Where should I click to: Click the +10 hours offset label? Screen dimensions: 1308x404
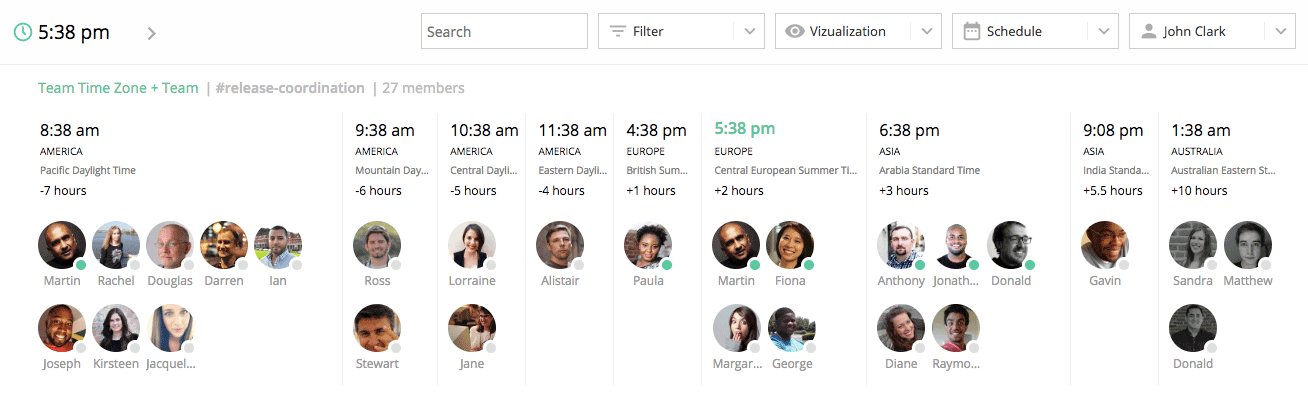(1199, 191)
